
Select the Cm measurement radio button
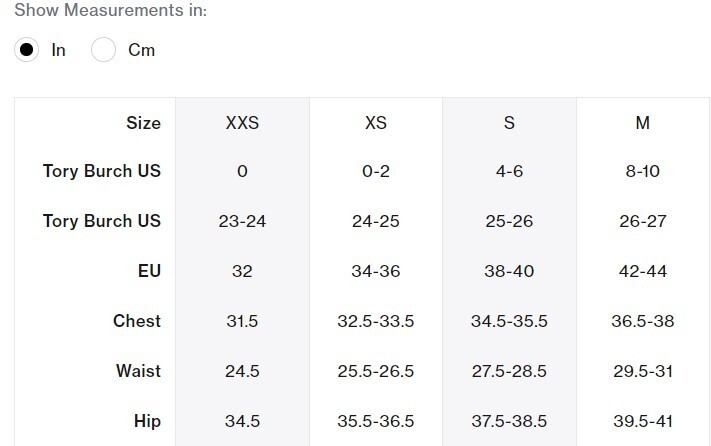pyautogui.click(x=103, y=49)
